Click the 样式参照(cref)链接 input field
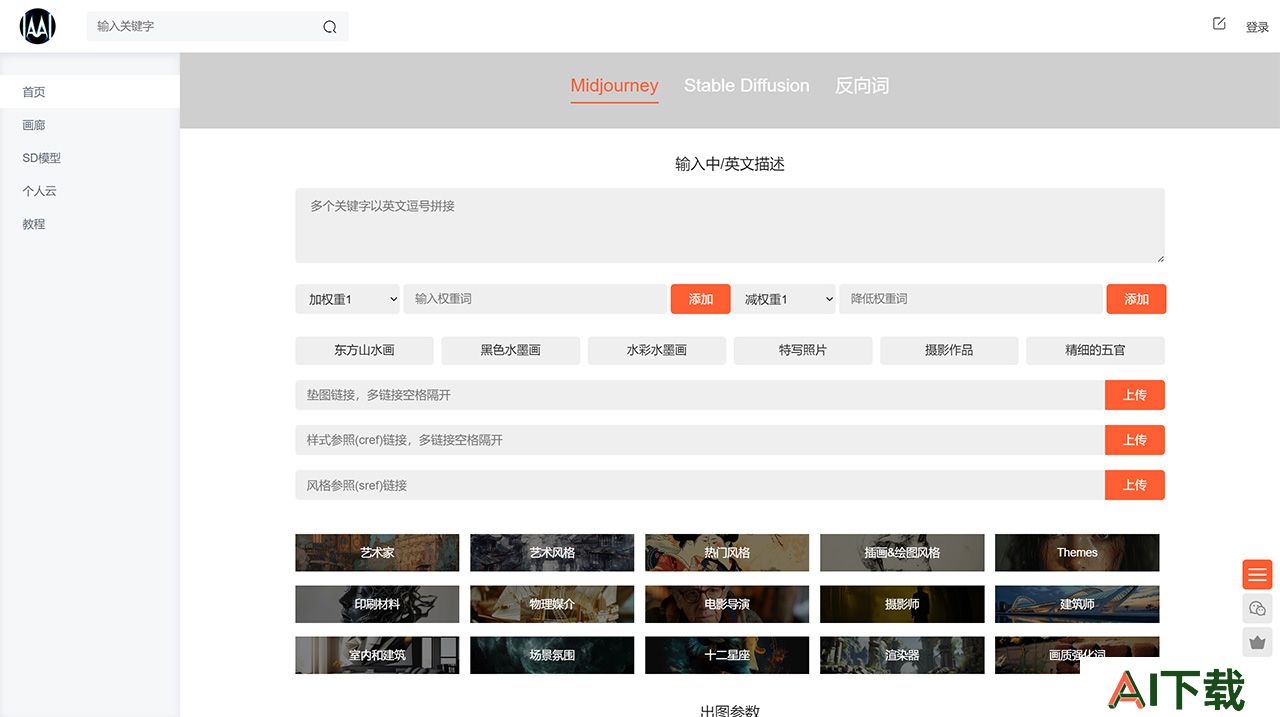The height and width of the screenshot is (717, 1280). (700, 440)
